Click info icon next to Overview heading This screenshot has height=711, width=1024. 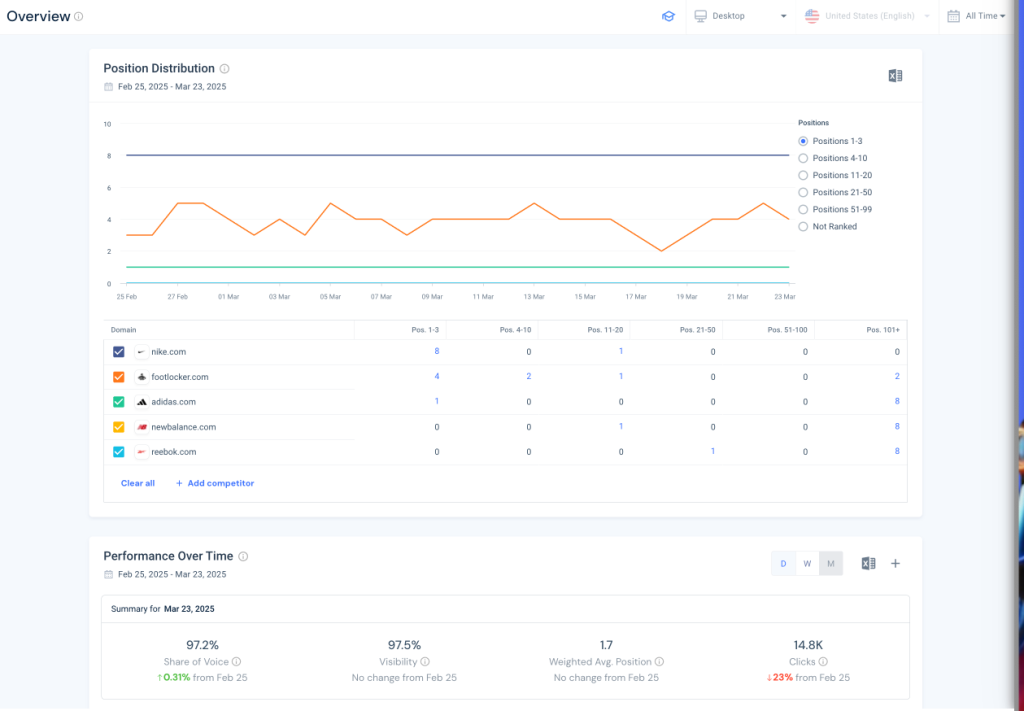pos(79,17)
